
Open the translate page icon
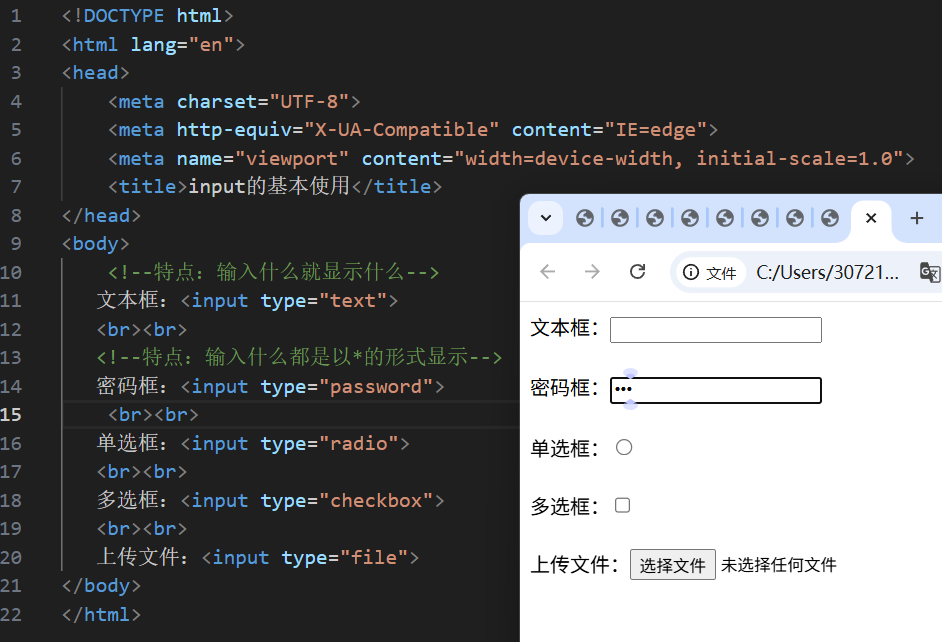coord(929,272)
